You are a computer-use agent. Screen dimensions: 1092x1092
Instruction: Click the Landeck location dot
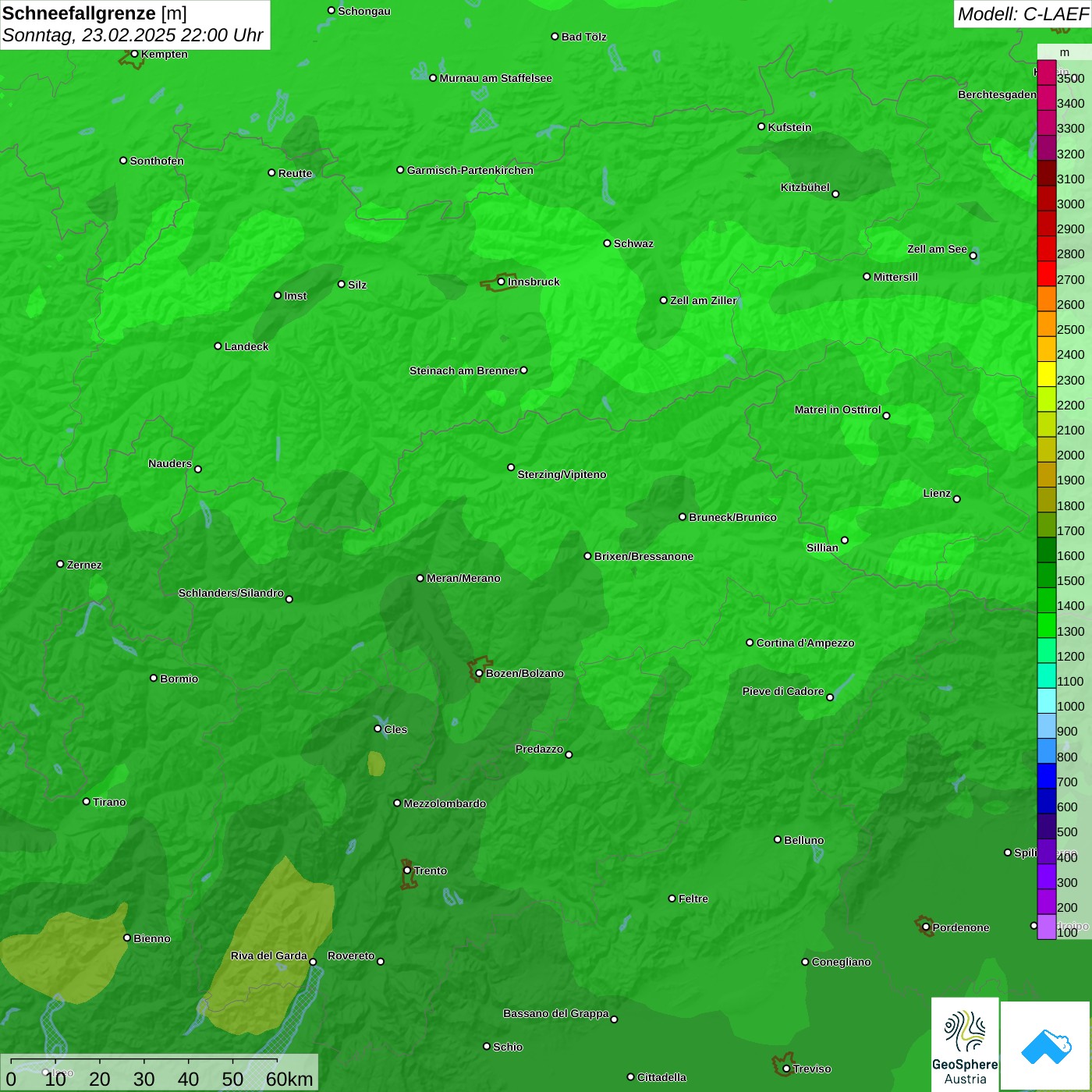pos(218,346)
